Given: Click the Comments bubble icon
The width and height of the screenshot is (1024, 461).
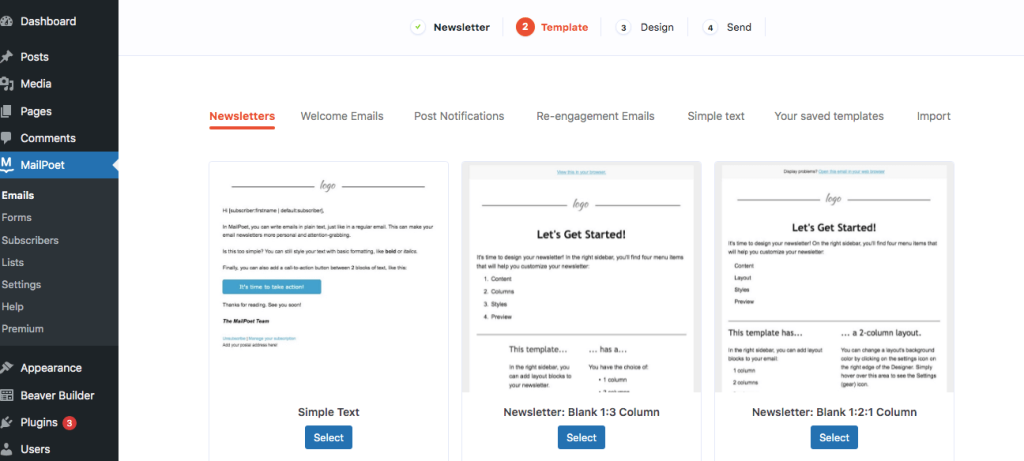Looking at the screenshot, I should (x=7, y=138).
